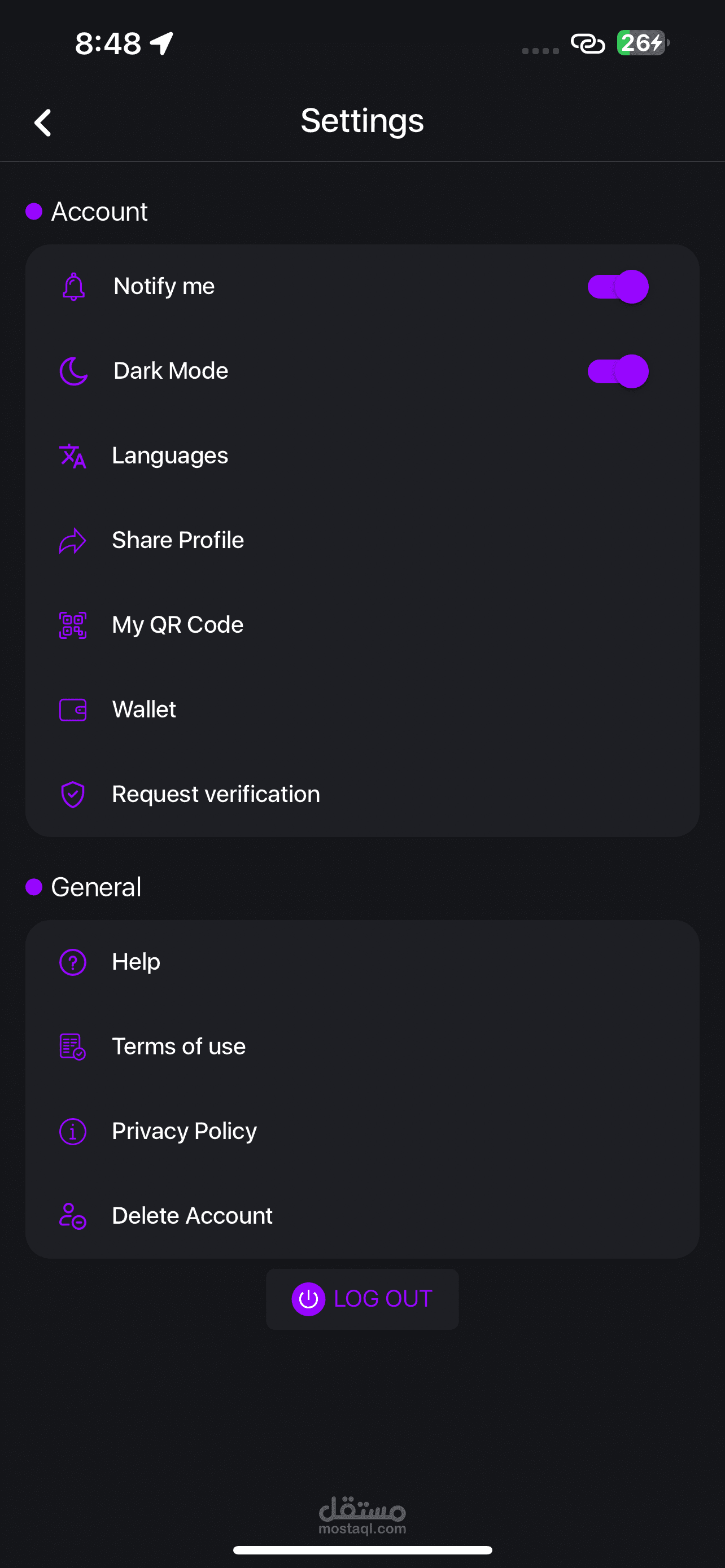Tap the shield verification icon
The image size is (725, 1568).
click(x=73, y=794)
